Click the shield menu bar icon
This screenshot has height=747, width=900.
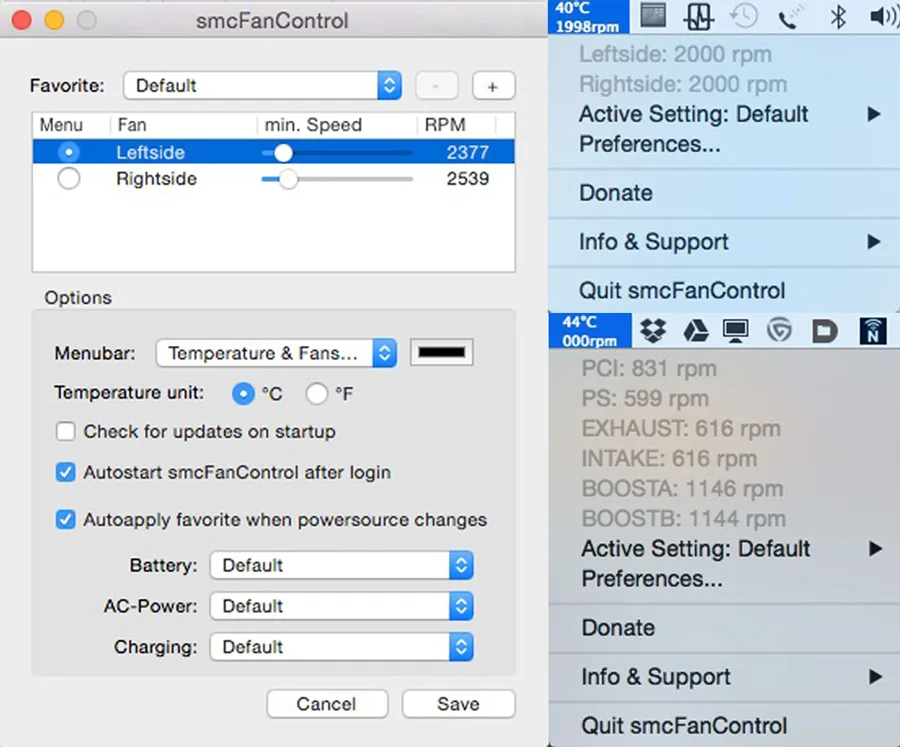coord(779,331)
